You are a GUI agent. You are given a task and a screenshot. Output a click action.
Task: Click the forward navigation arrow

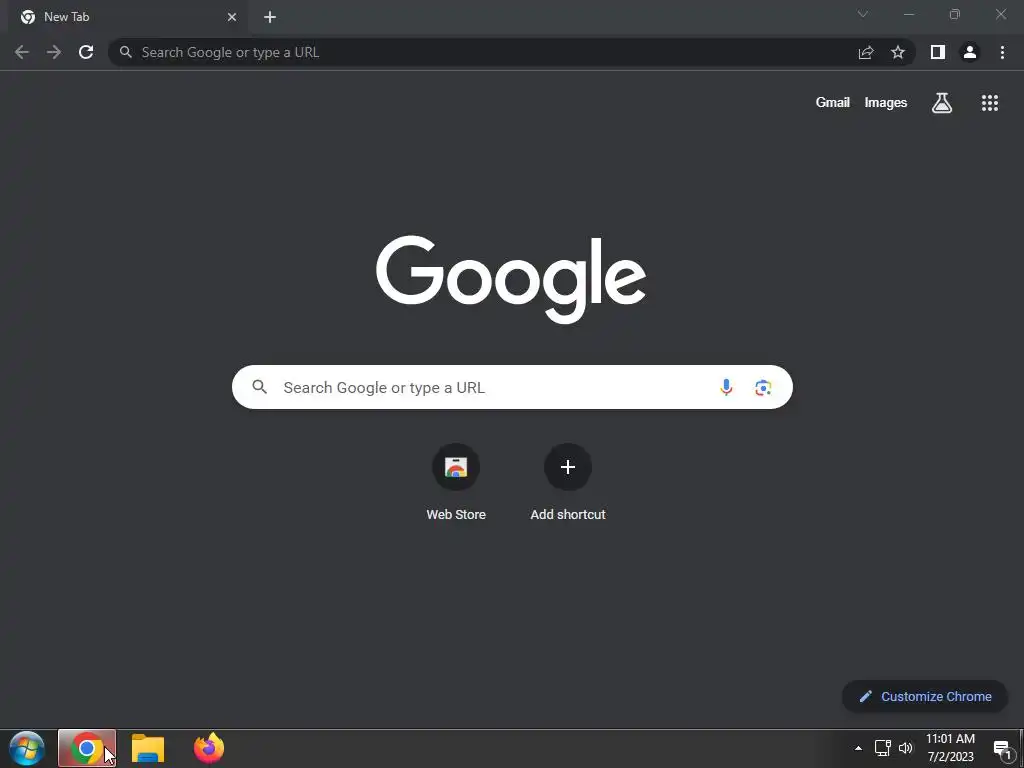tap(54, 52)
